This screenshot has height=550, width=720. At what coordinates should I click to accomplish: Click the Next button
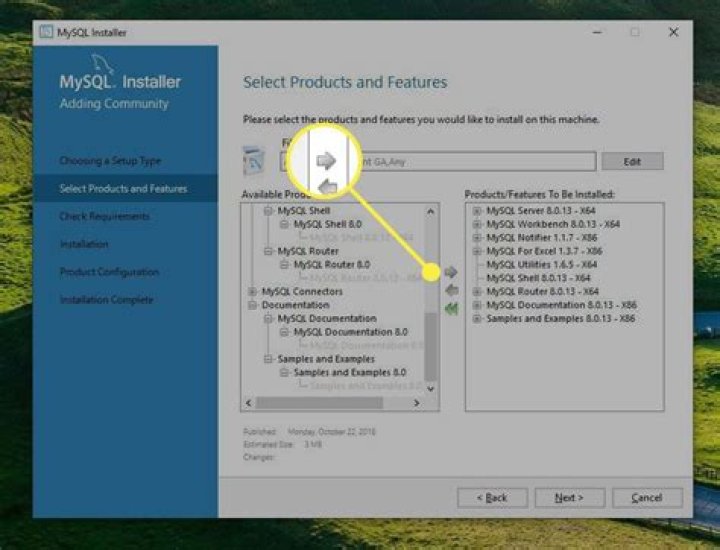click(x=569, y=497)
